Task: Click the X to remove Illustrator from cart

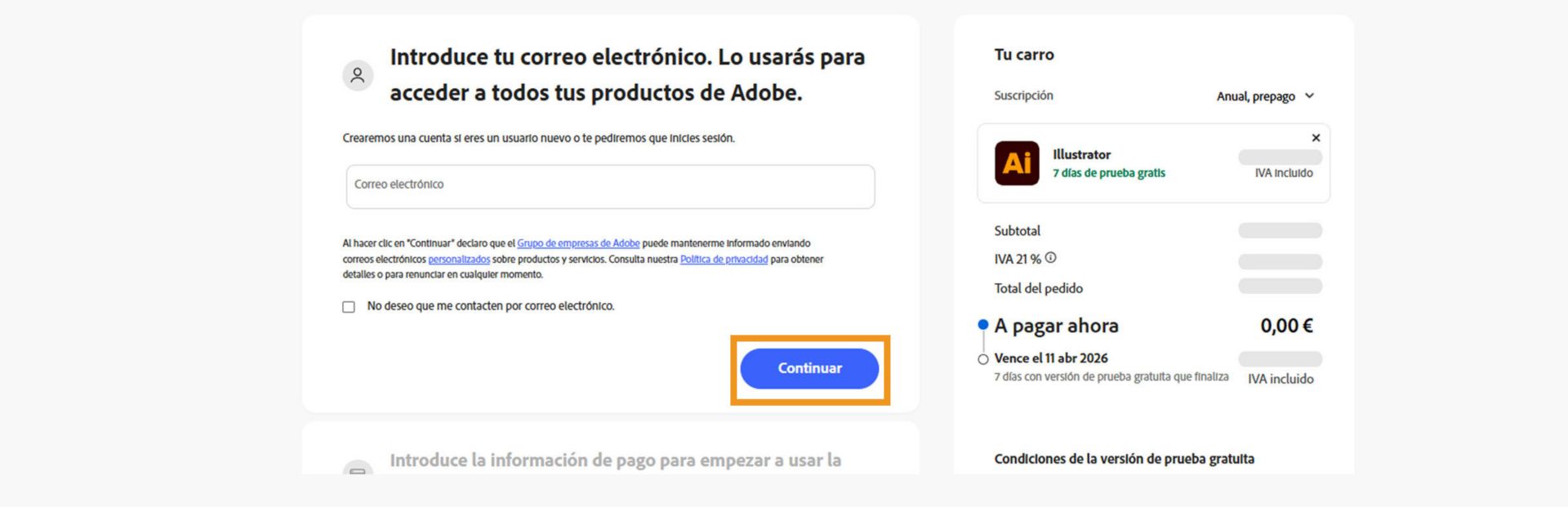Action: (x=1316, y=138)
